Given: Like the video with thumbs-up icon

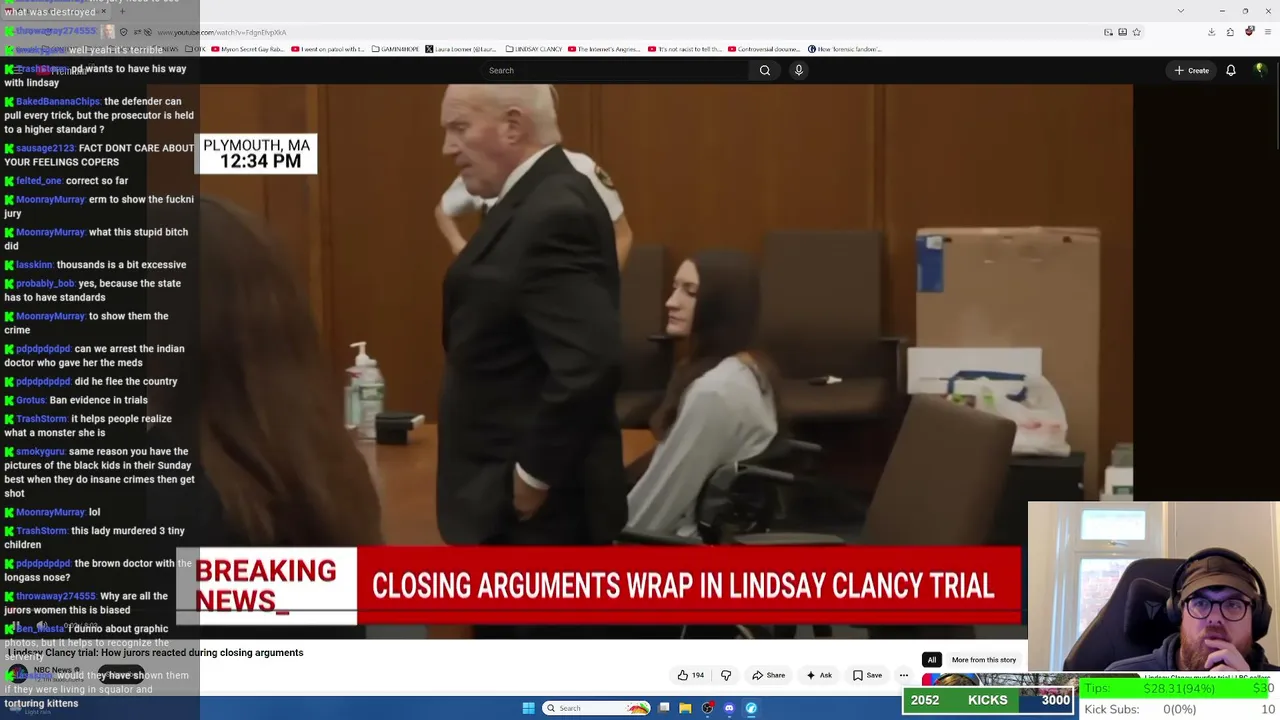Looking at the screenshot, I should click(x=691, y=675).
